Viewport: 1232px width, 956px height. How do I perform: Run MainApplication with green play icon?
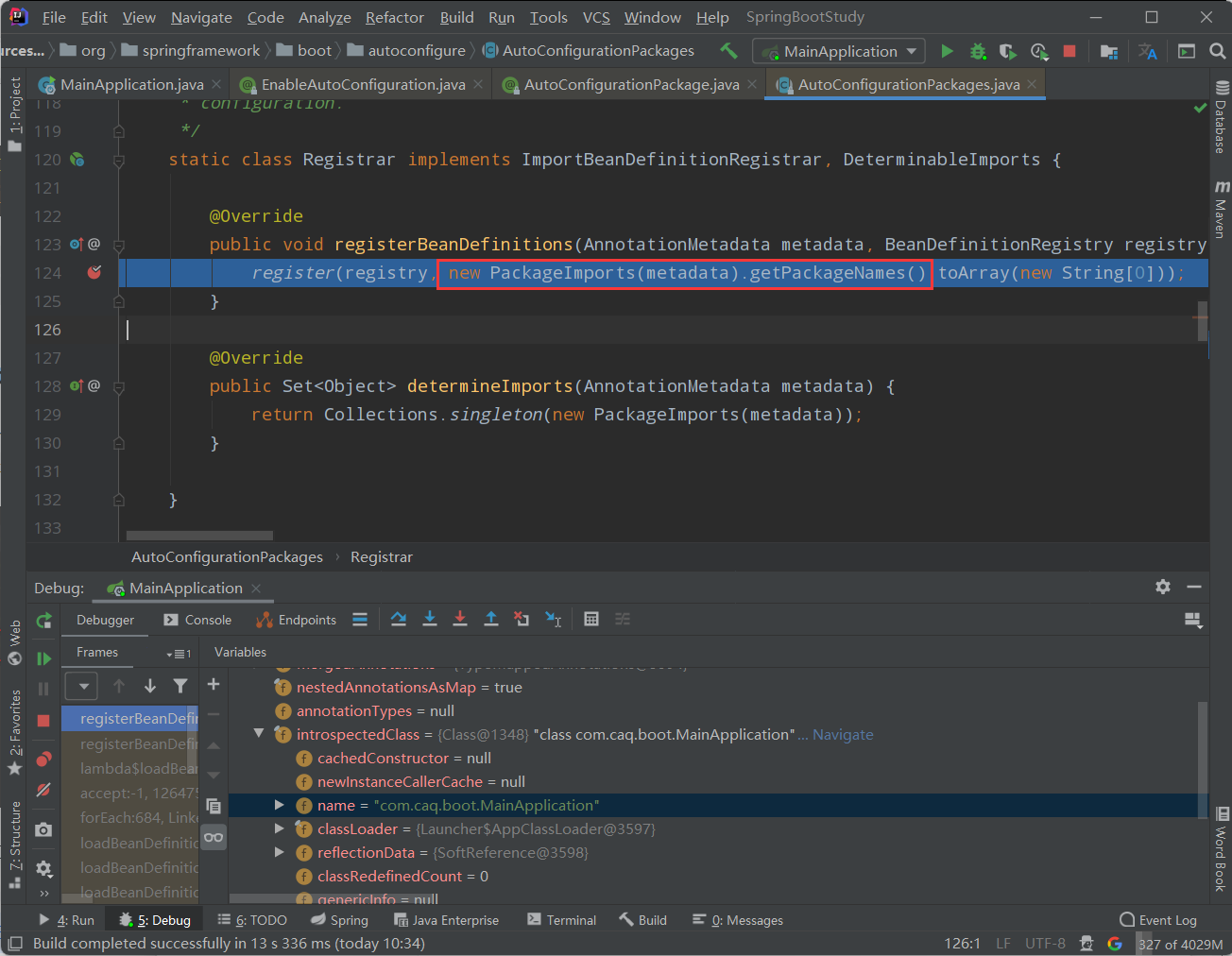(x=947, y=51)
